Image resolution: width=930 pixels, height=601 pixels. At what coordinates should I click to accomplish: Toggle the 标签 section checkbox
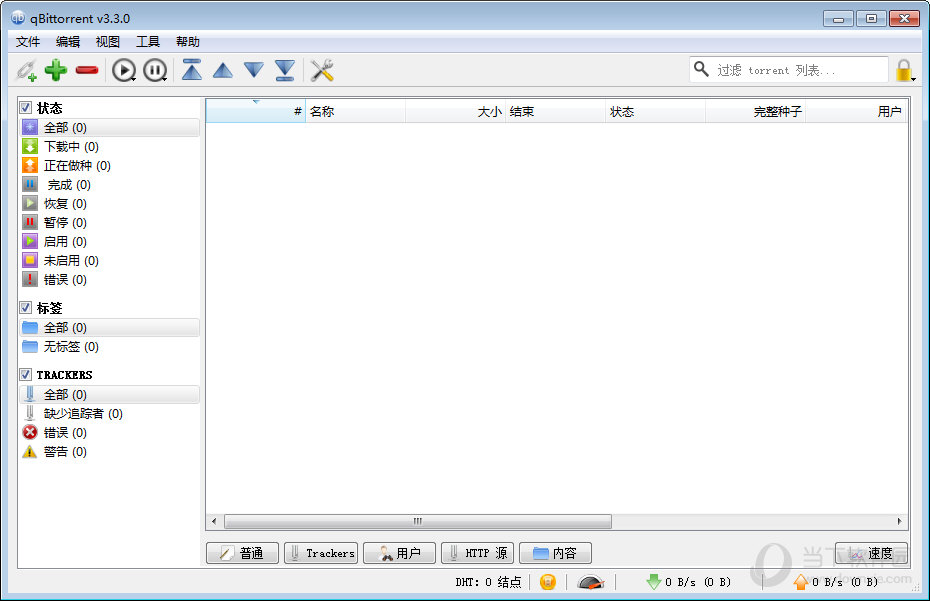click(x=26, y=308)
